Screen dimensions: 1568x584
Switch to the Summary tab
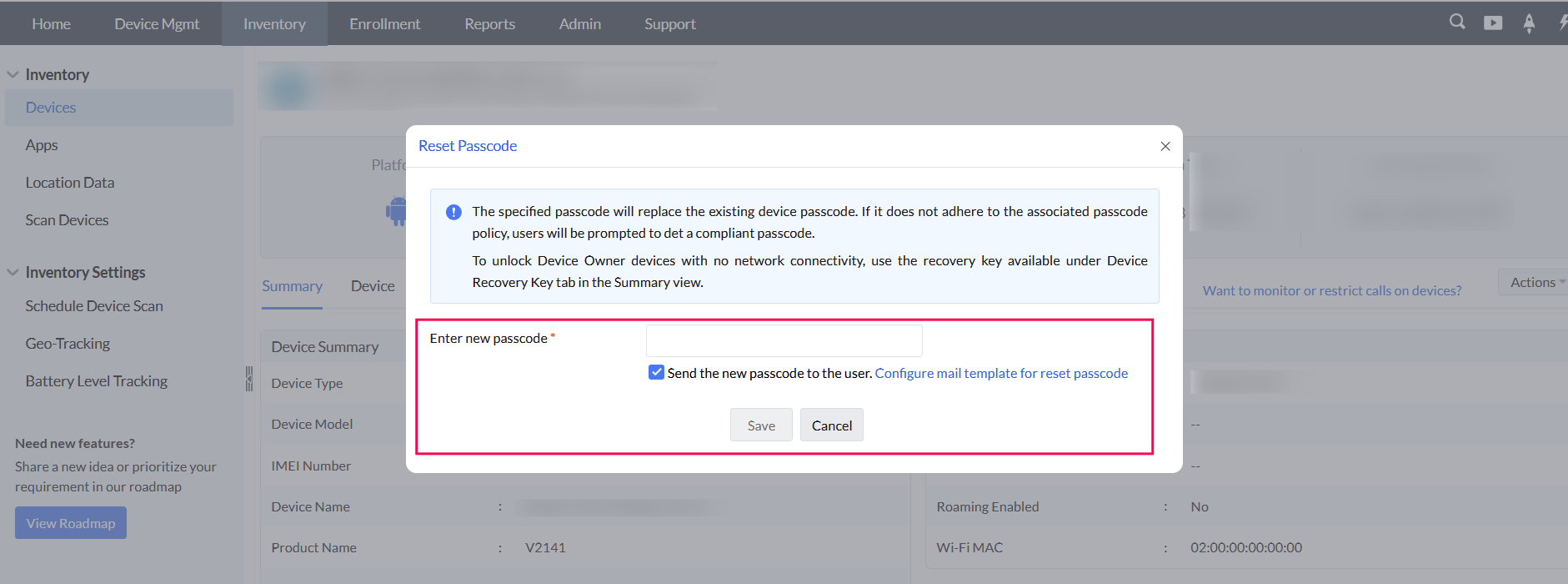tap(292, 286)
